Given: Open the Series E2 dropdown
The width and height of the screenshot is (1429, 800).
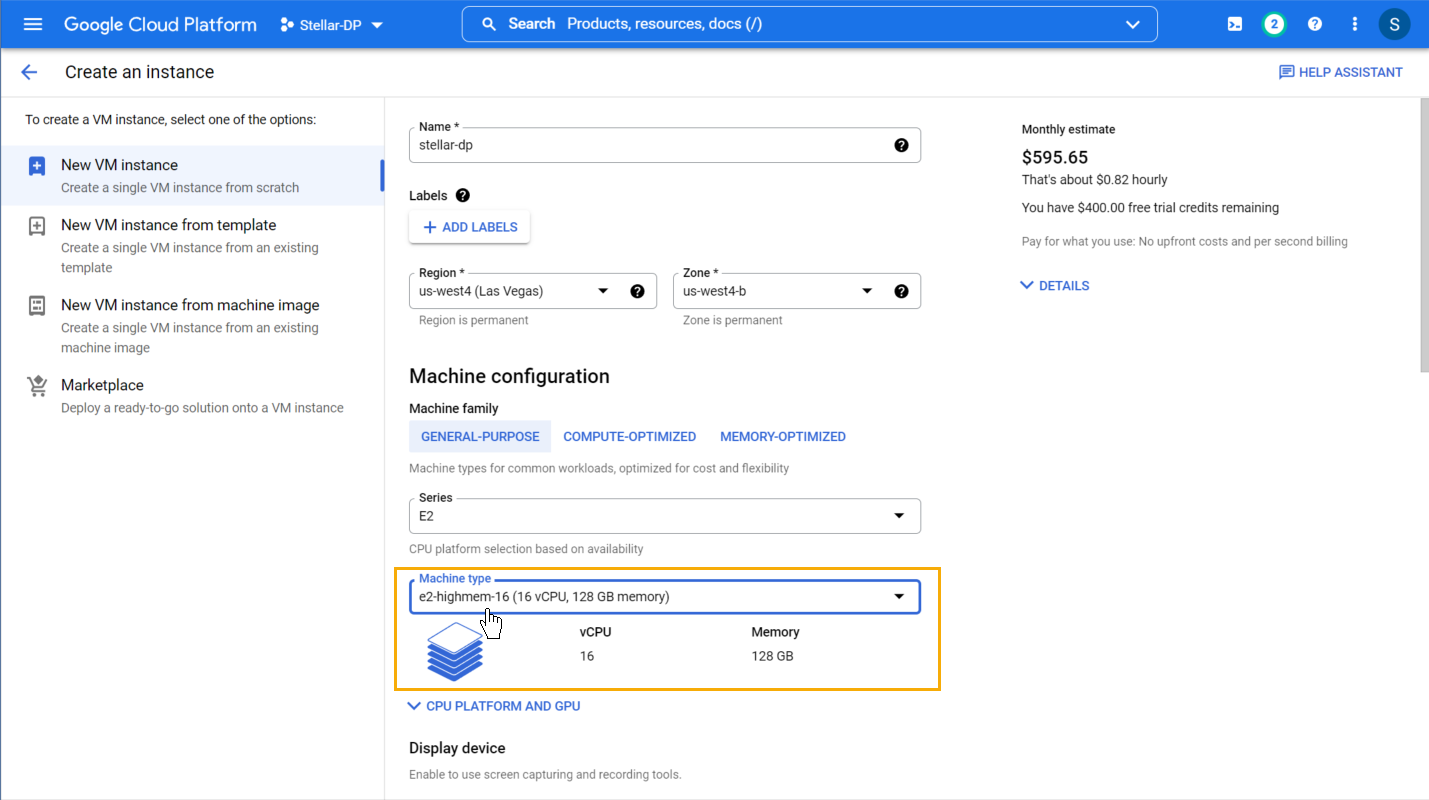Looking at the screenshot, I should pyautogui.click(x=664, y=516).
